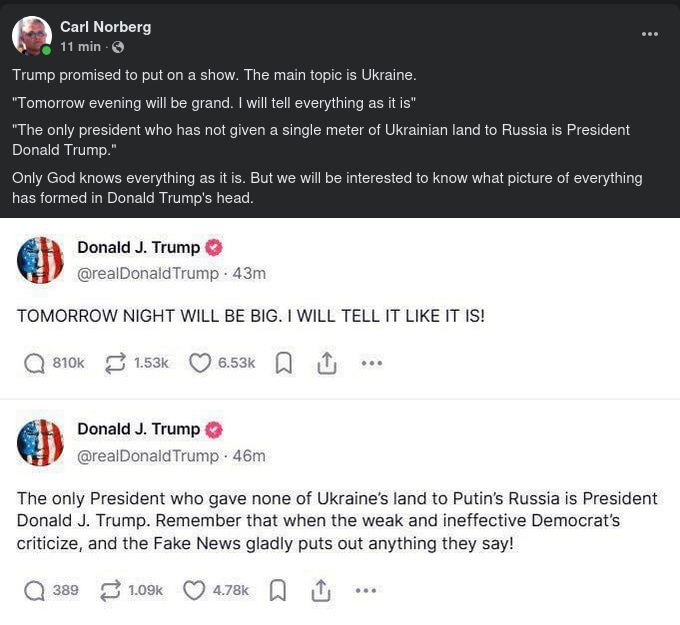The width and height of the screenshot is (680, 625).
Task: Bookmark the 46m post about Ukraine's land
Action: [x=278, y=591]
